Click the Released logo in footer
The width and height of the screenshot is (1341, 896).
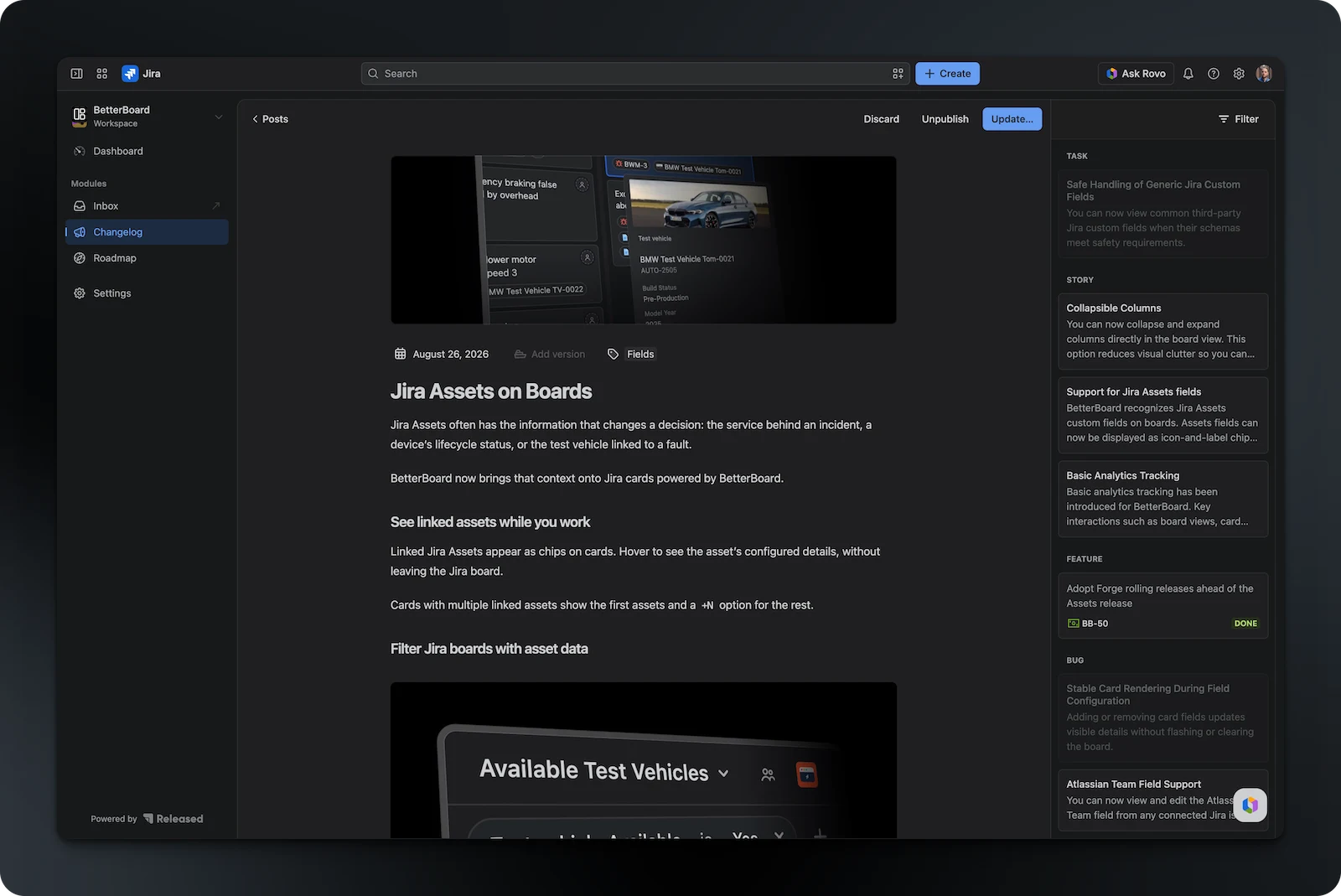(x=173, y=819)
